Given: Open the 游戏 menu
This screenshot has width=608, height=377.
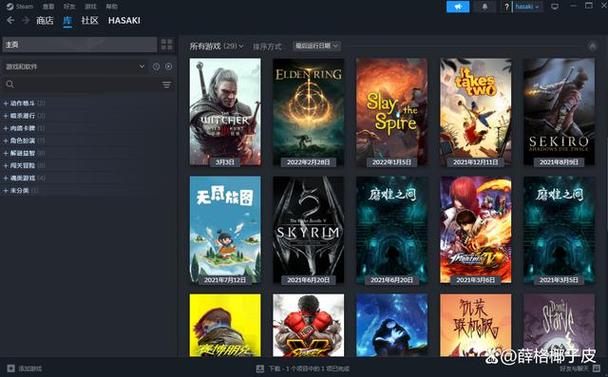Looking at the screenshot, I should click(x=90, y=6).
